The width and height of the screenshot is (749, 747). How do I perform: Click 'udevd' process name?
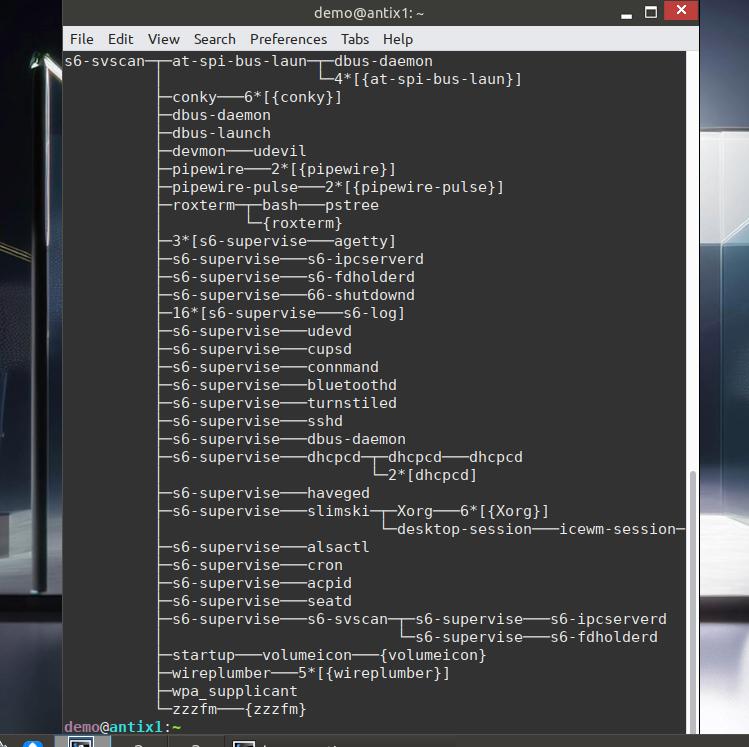(x=329, y=331)
